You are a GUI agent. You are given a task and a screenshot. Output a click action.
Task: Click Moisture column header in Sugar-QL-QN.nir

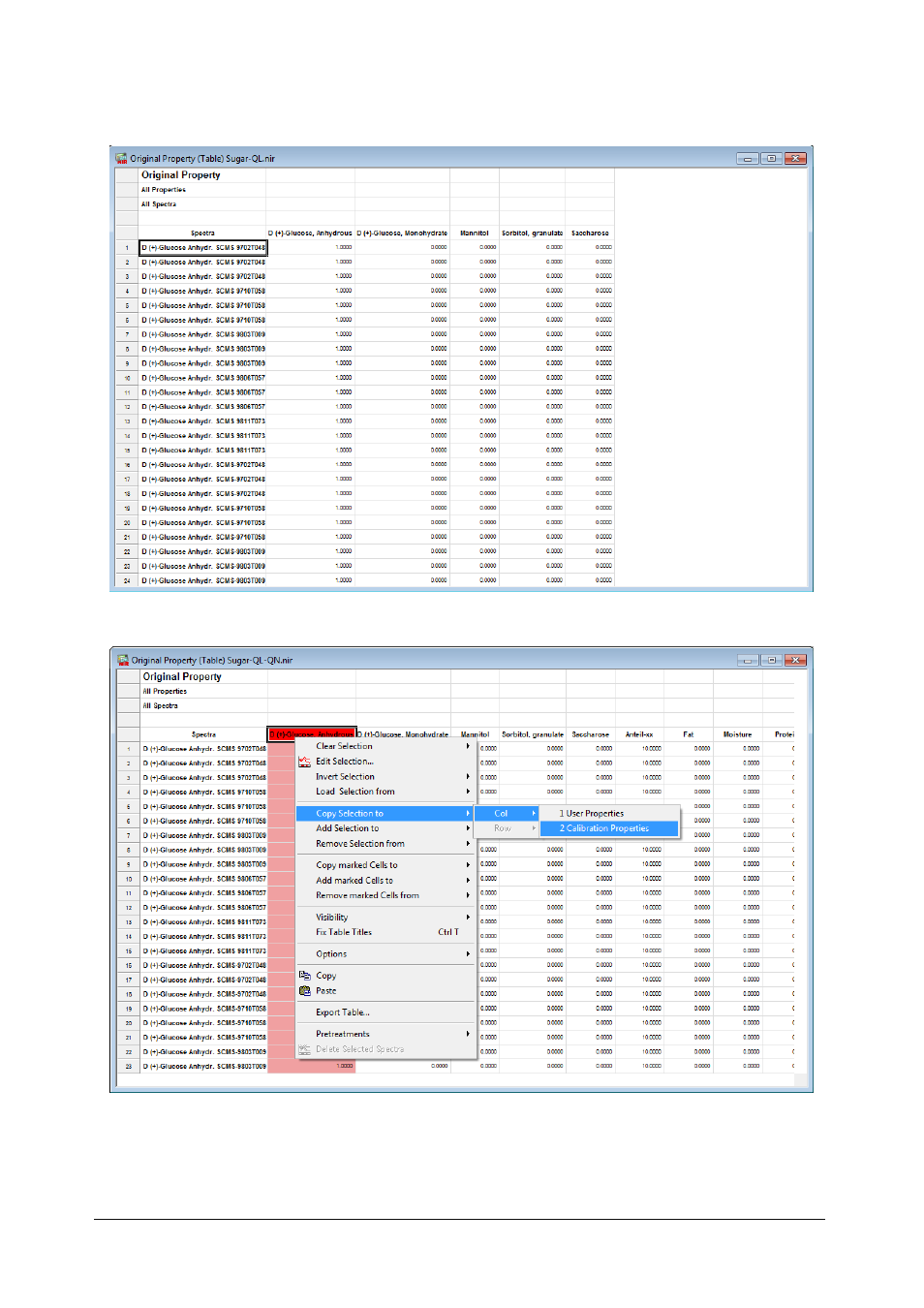737,734
